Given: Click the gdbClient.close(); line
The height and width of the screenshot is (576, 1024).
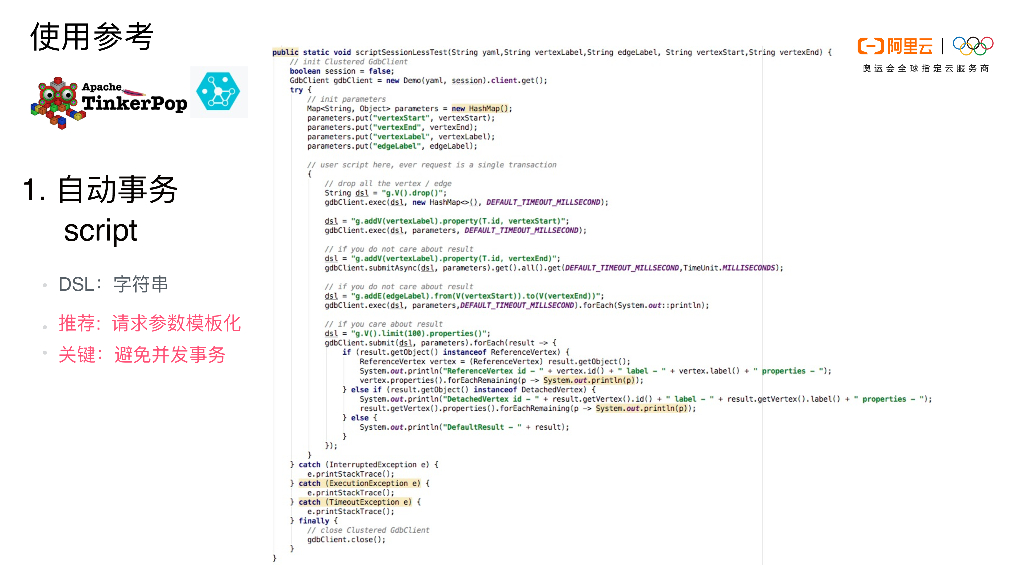Looking at the screenshot, I should tap(346, 539).
